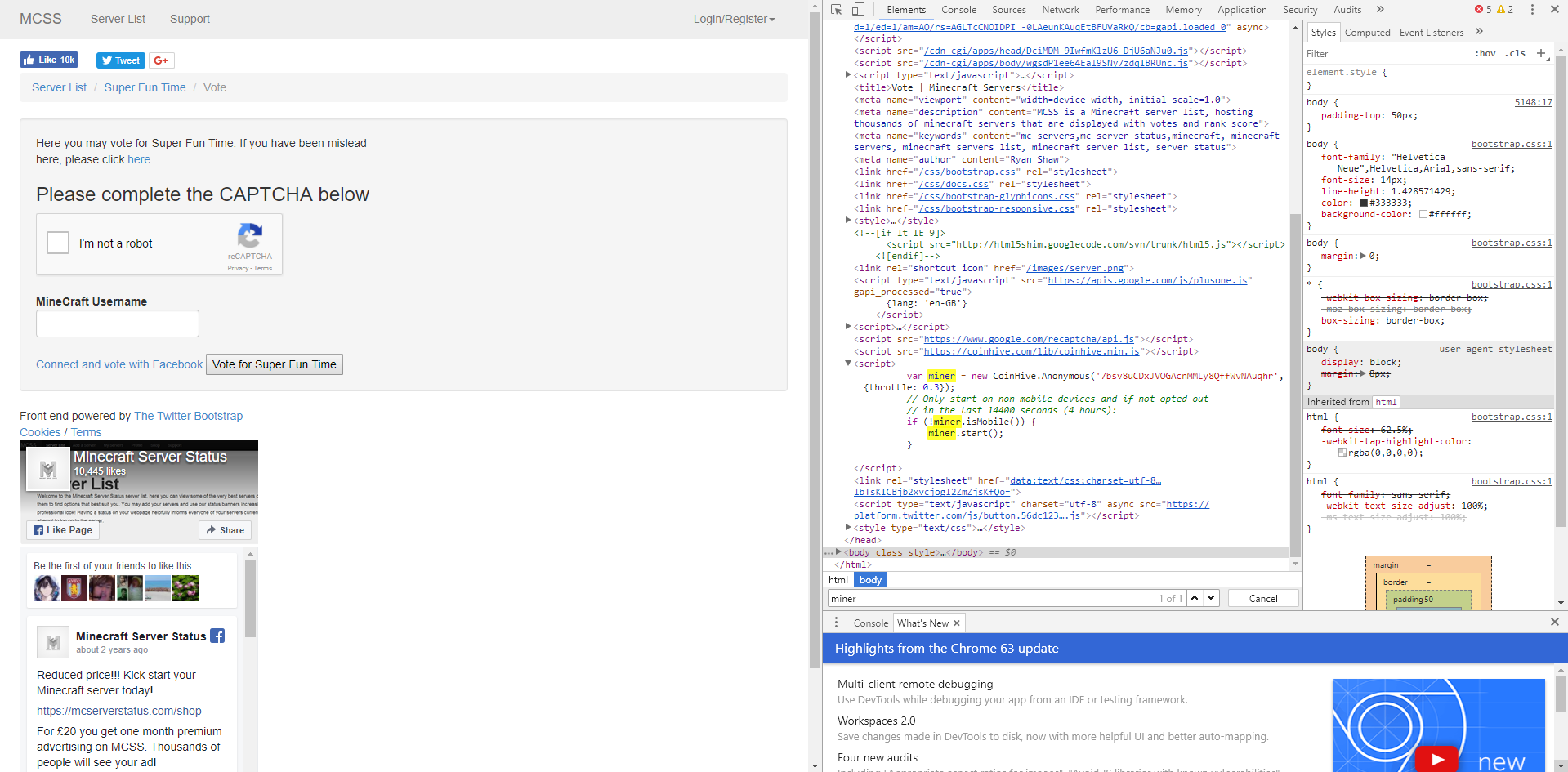Click the Minecraft Server Status page logo
1568x772 pixels.
(x=48, y=470)
